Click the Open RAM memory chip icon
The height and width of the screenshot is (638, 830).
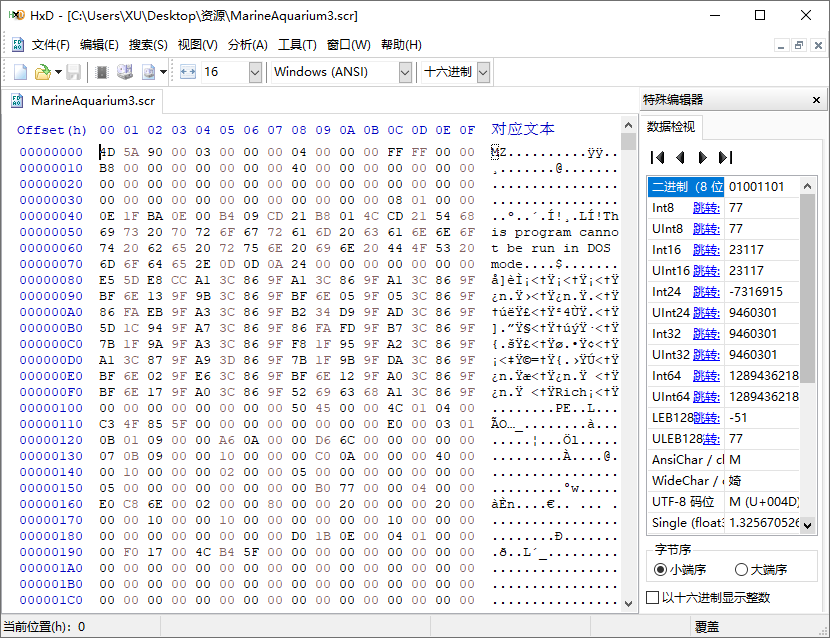pyautogui.click(x=102, y=72)
